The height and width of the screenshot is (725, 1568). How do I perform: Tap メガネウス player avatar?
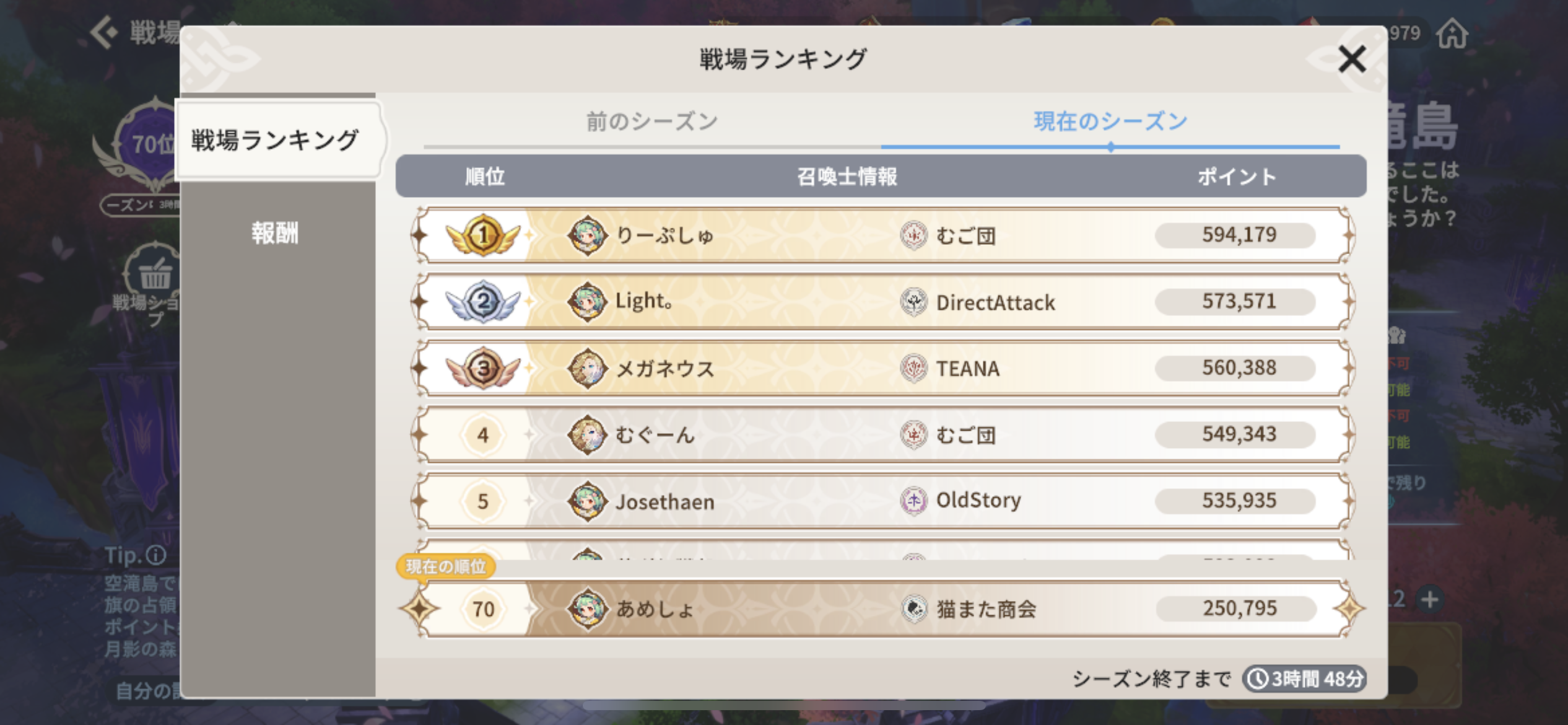pyautogui.click(x=586, y=368)
